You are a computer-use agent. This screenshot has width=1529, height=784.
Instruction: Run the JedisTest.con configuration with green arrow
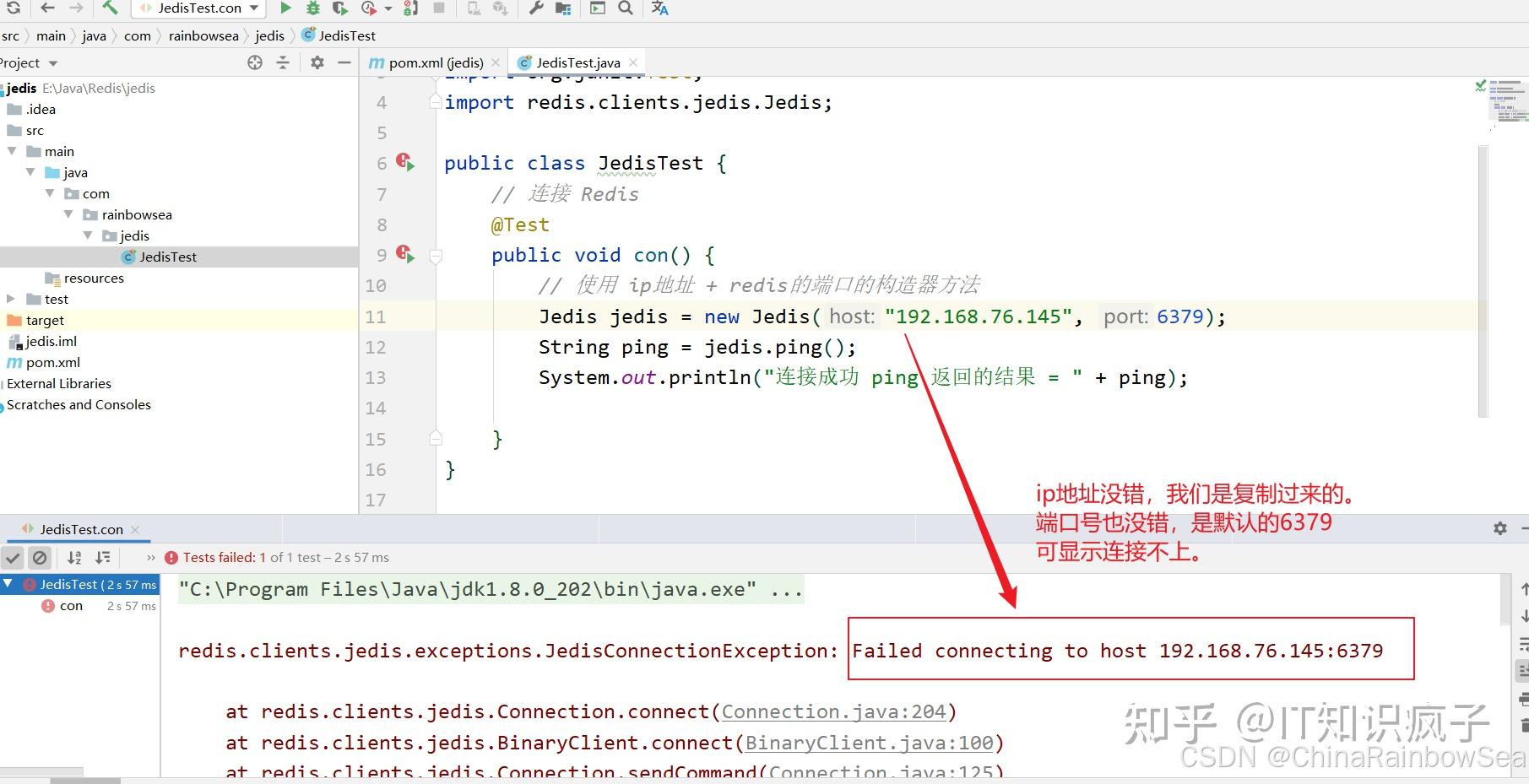(x=285, y=8)
